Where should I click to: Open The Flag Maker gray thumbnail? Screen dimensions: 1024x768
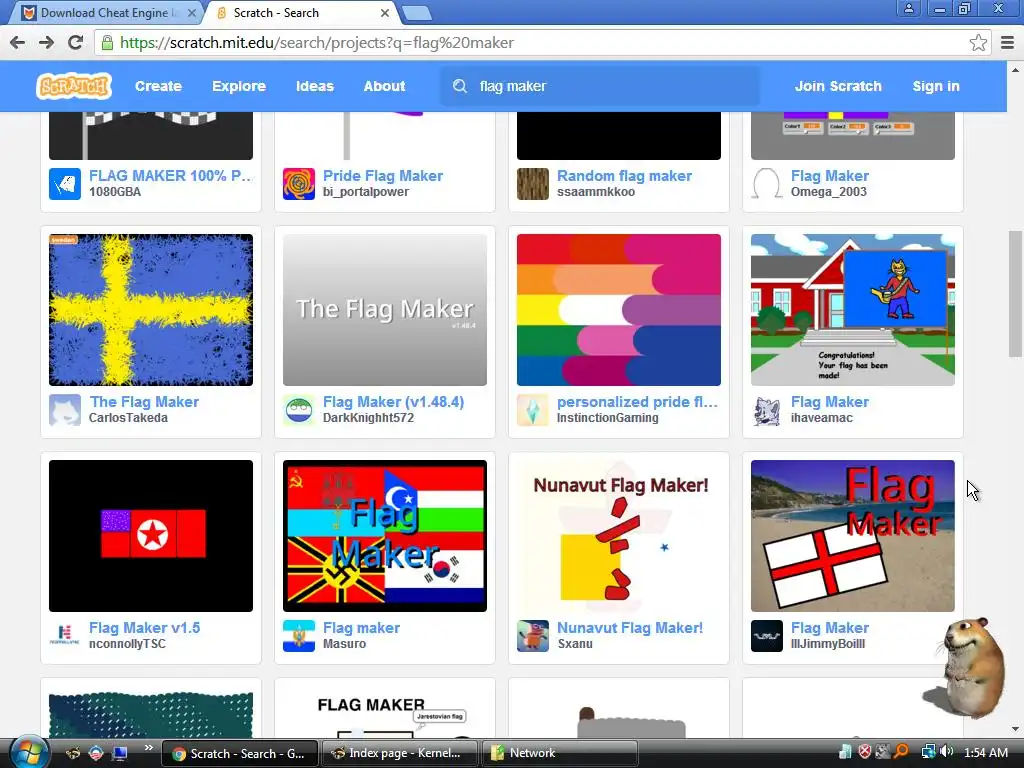tap(385, 310)
